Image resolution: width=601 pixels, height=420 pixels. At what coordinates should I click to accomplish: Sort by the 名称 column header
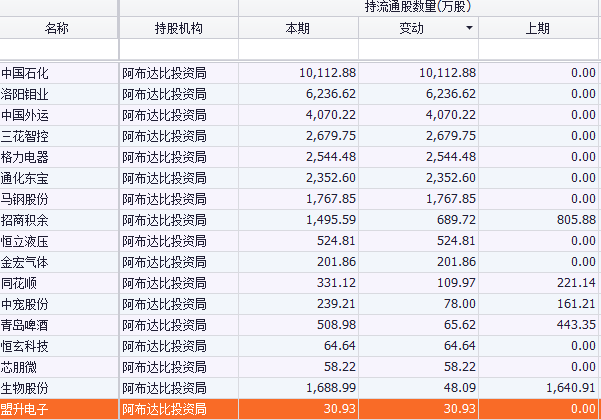coord(57,28)
